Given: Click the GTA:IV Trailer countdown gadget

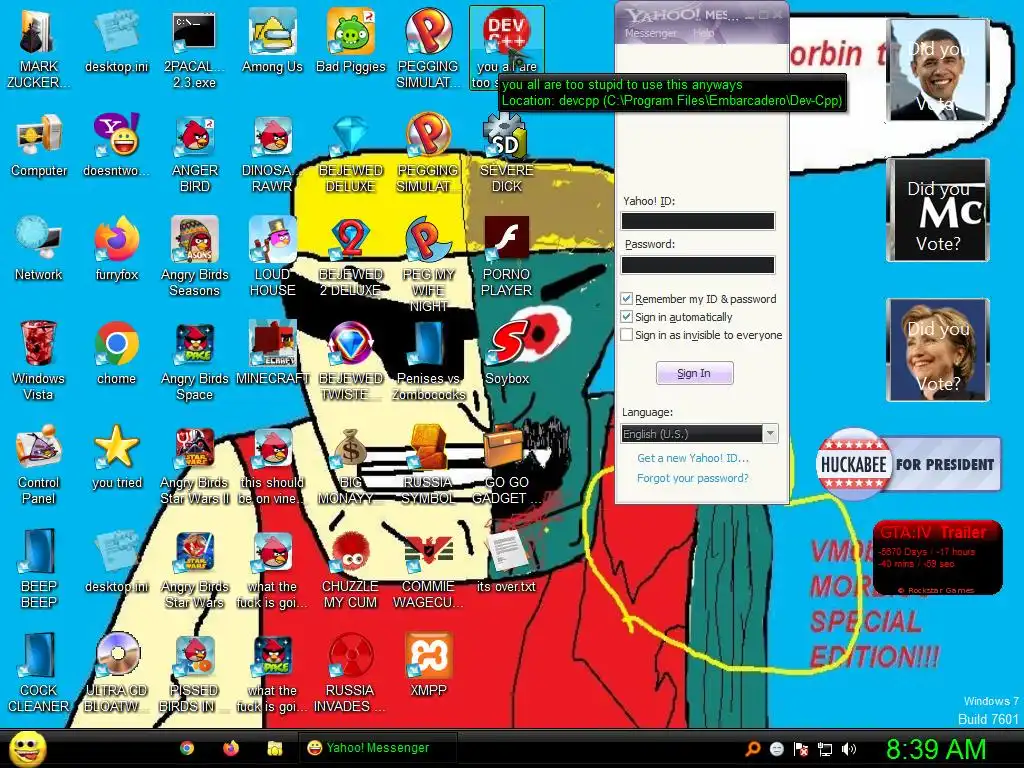Looking at the screenshot, I should coord(937,557).
